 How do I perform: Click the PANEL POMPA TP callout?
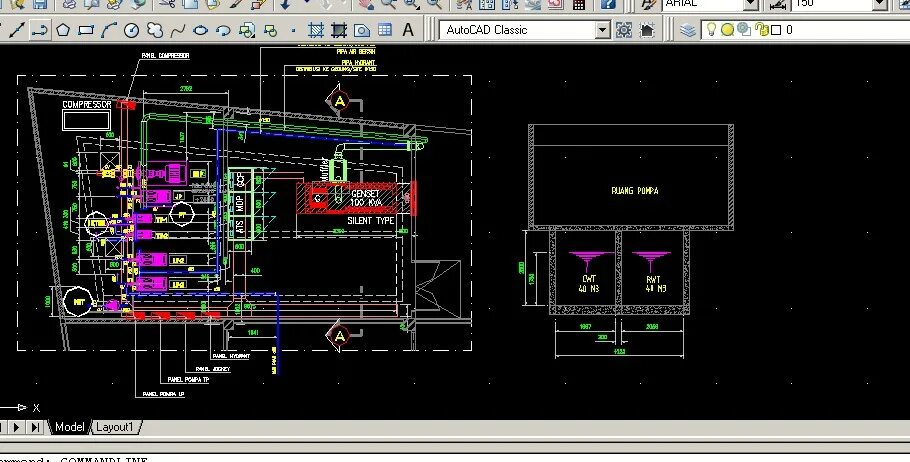(189, 380)
